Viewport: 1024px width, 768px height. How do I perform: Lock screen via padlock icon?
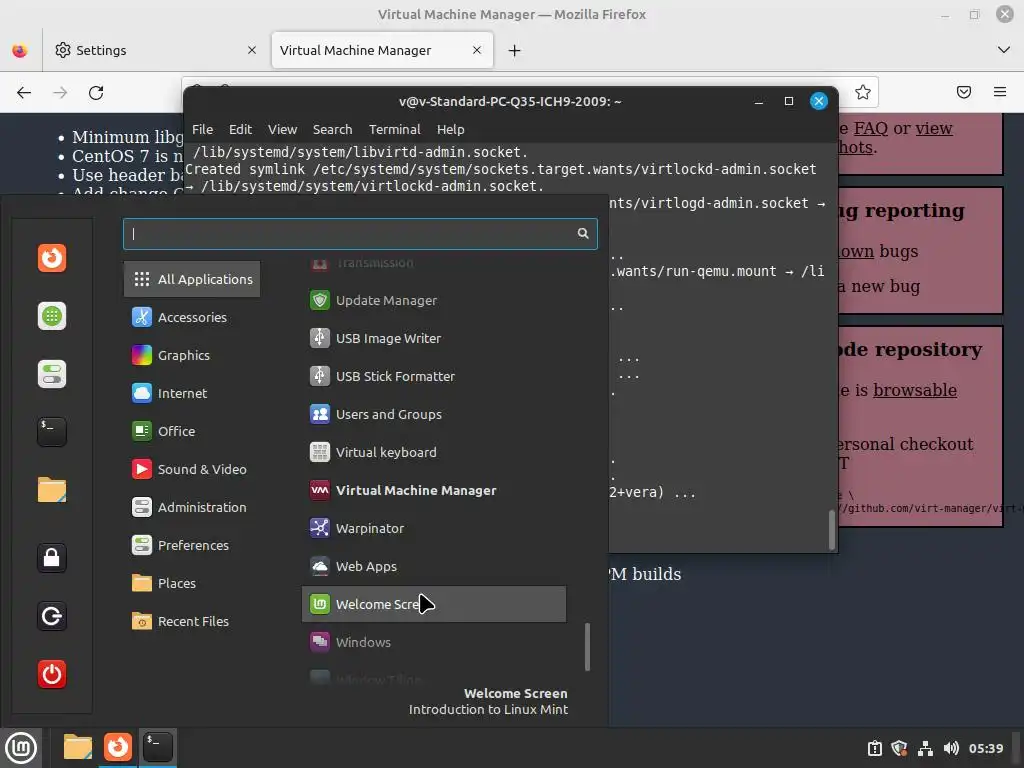click(x=52, y=558)
